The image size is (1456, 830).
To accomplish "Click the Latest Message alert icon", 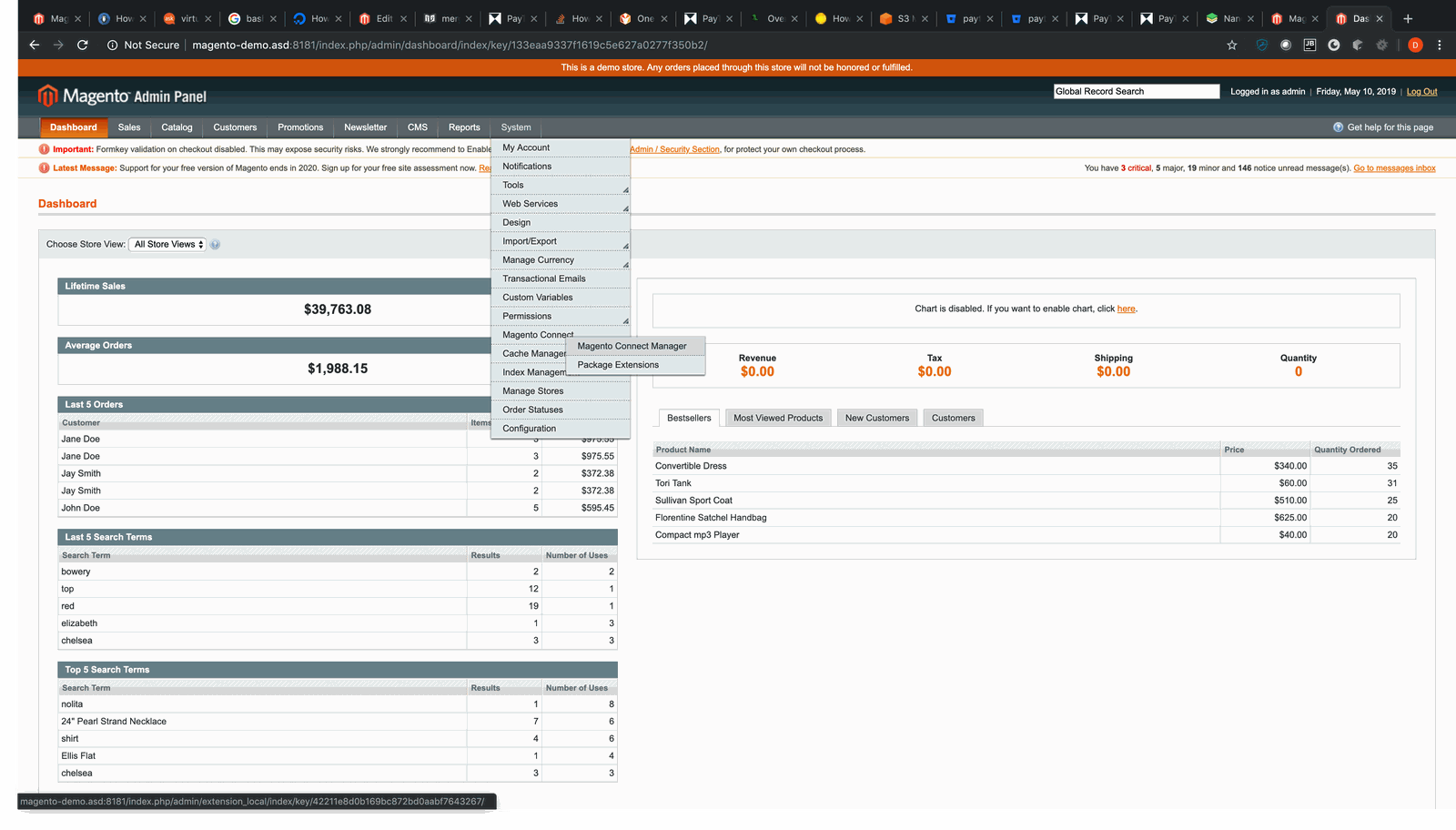I will click(x=44, y=167).
